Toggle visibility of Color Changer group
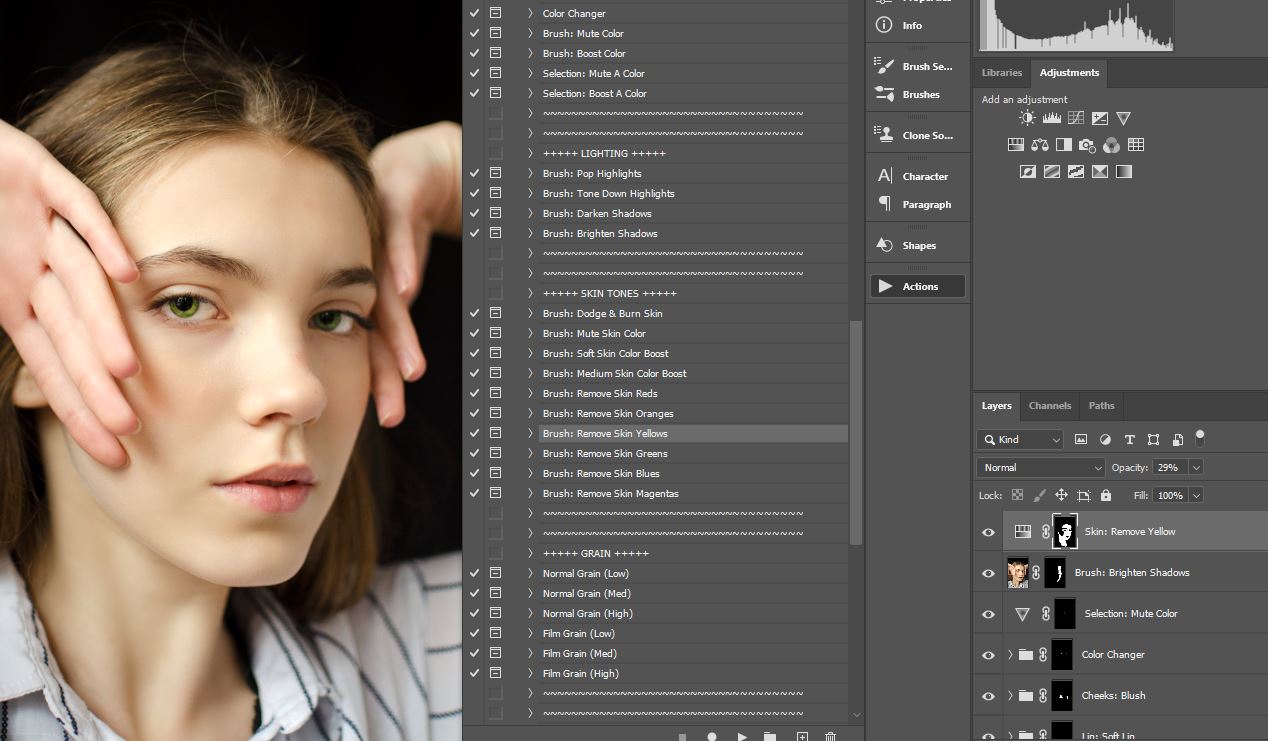This screenshot has height=741, width=1268. (x=988, y=655)
